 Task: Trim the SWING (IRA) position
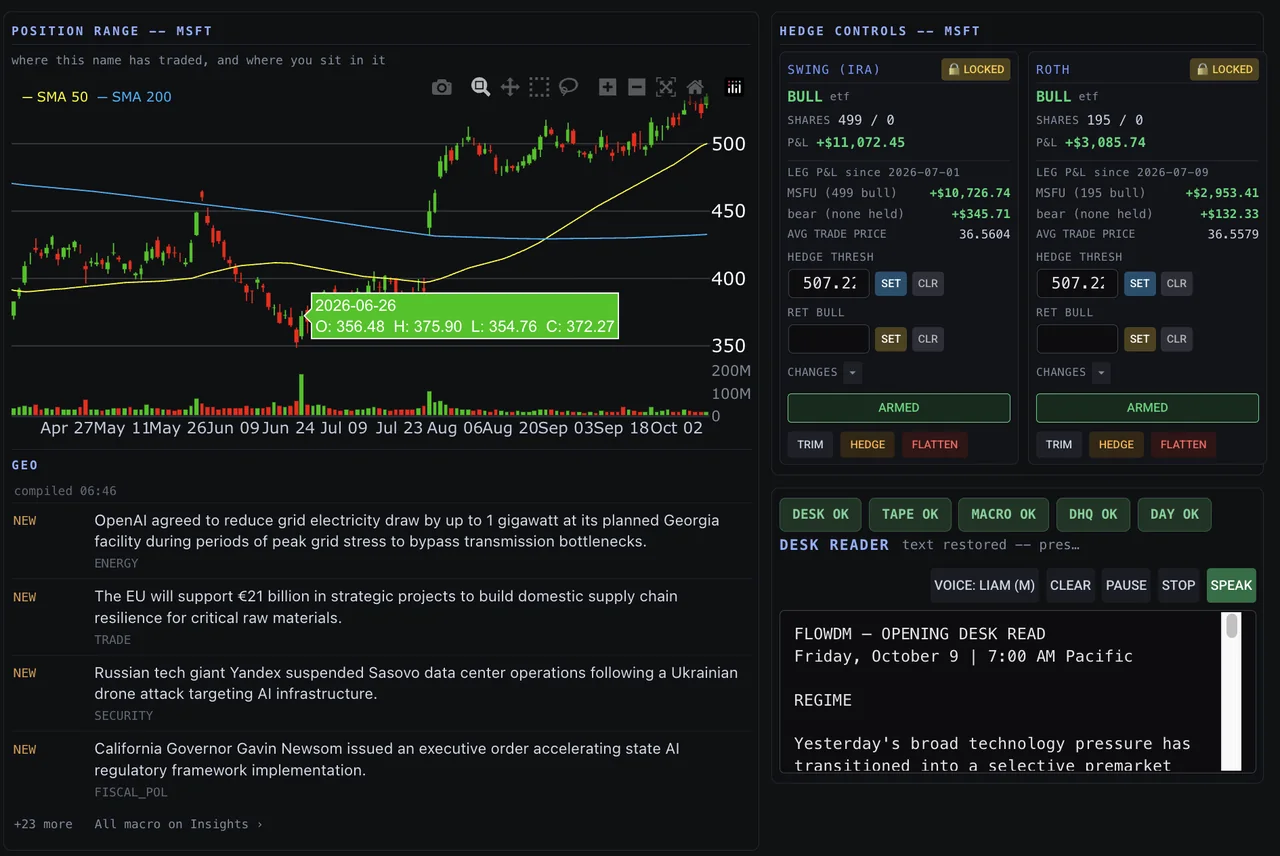811,444
